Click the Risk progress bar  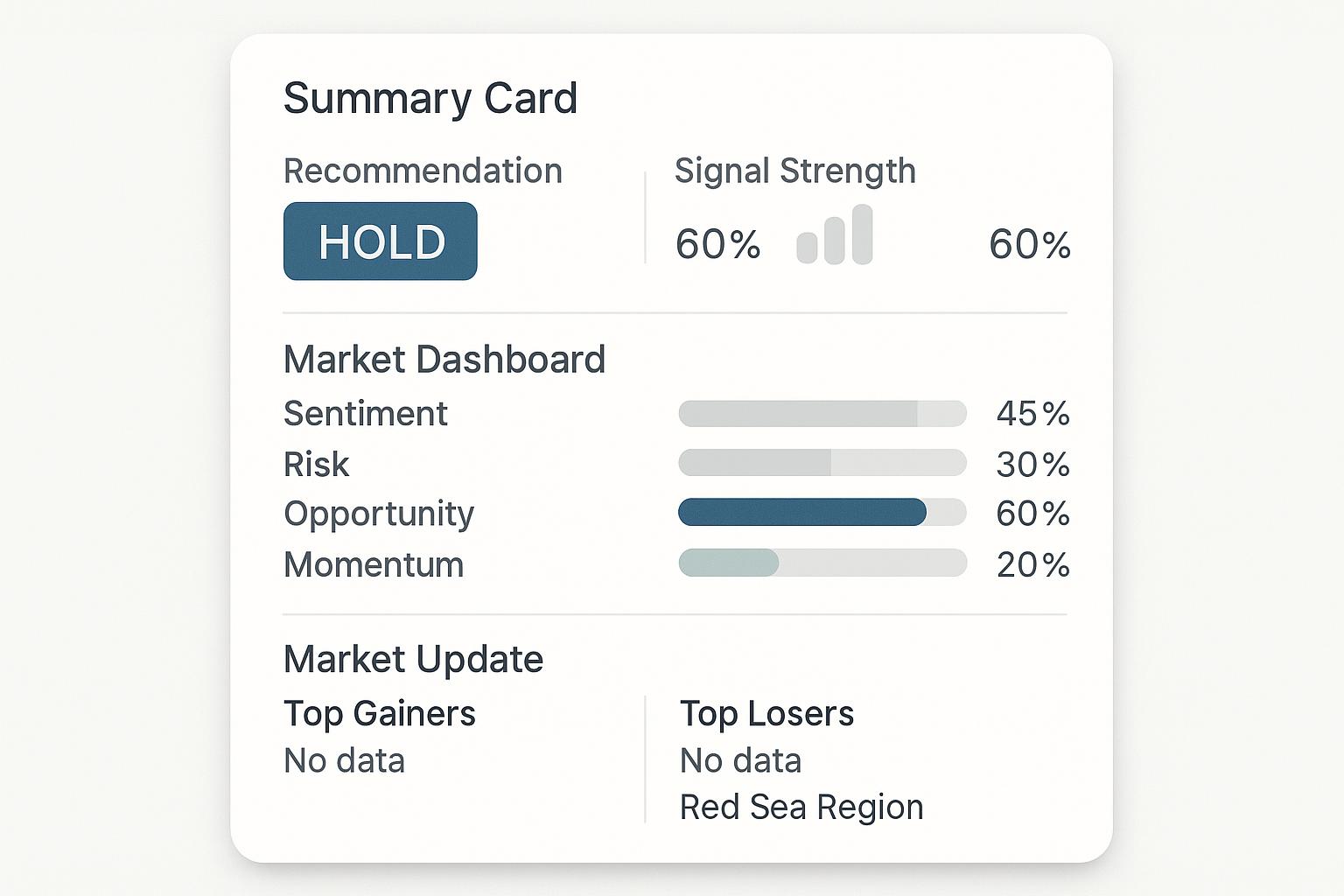click(x=822, y=463)
